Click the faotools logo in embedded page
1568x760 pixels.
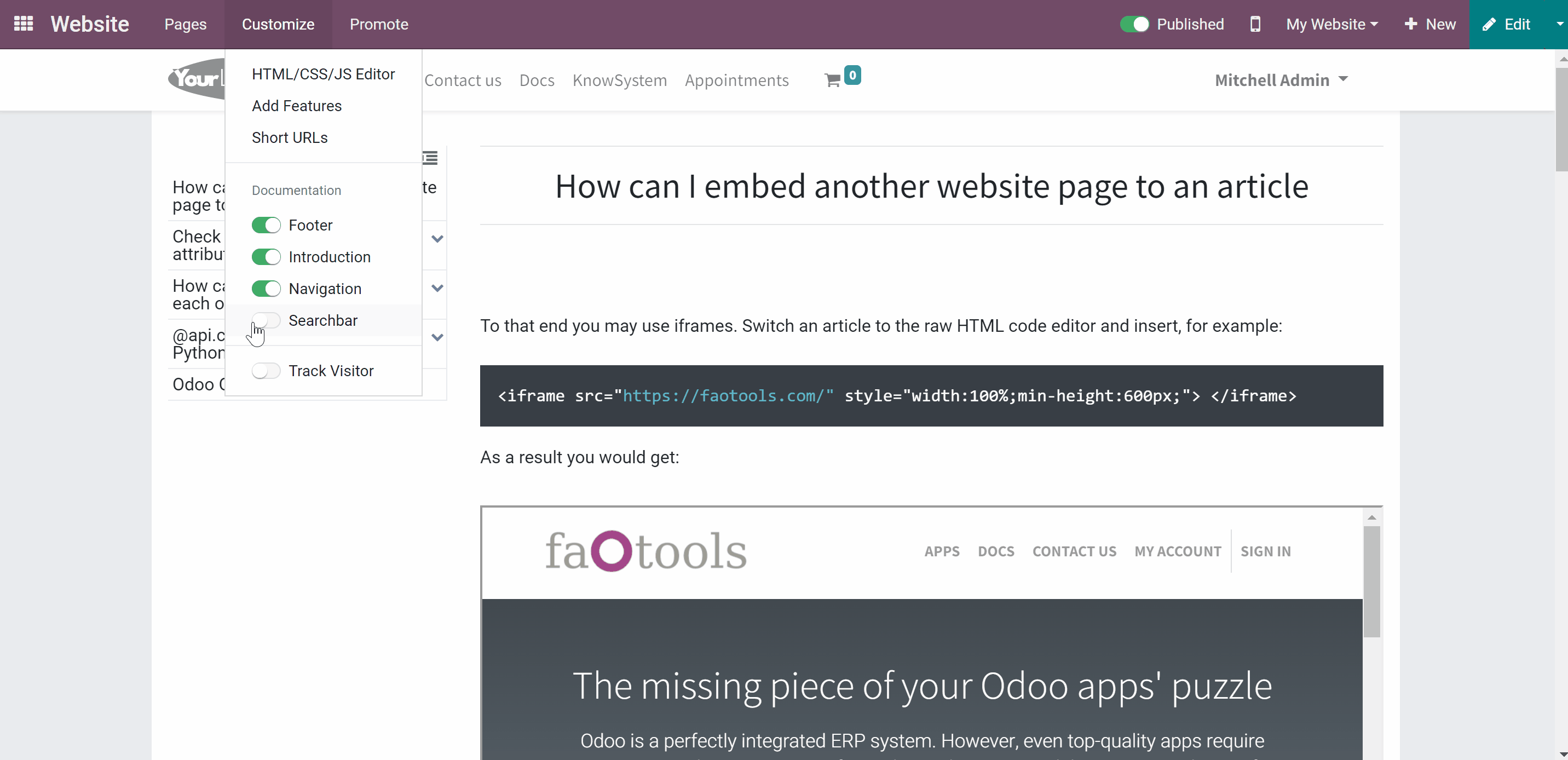pos(645,551)
